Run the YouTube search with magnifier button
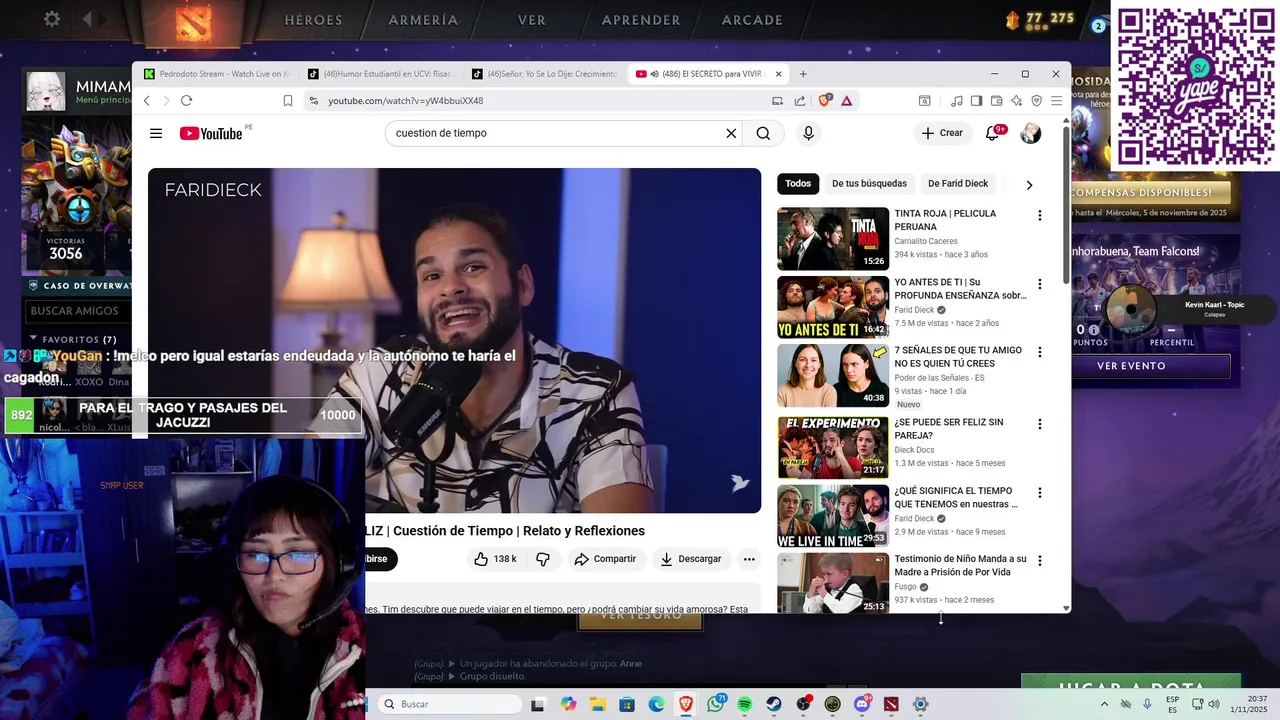 click(x=763, y=133)
